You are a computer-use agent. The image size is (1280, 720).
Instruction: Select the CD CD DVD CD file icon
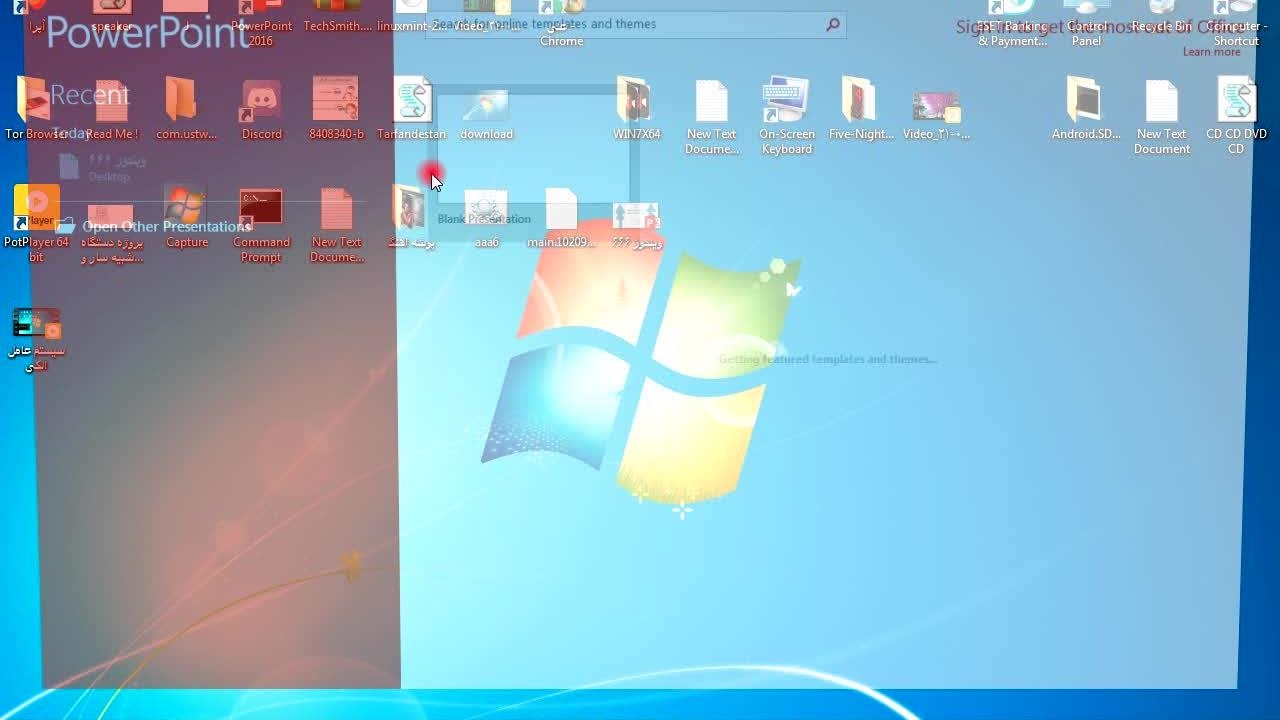(1236, 106)
